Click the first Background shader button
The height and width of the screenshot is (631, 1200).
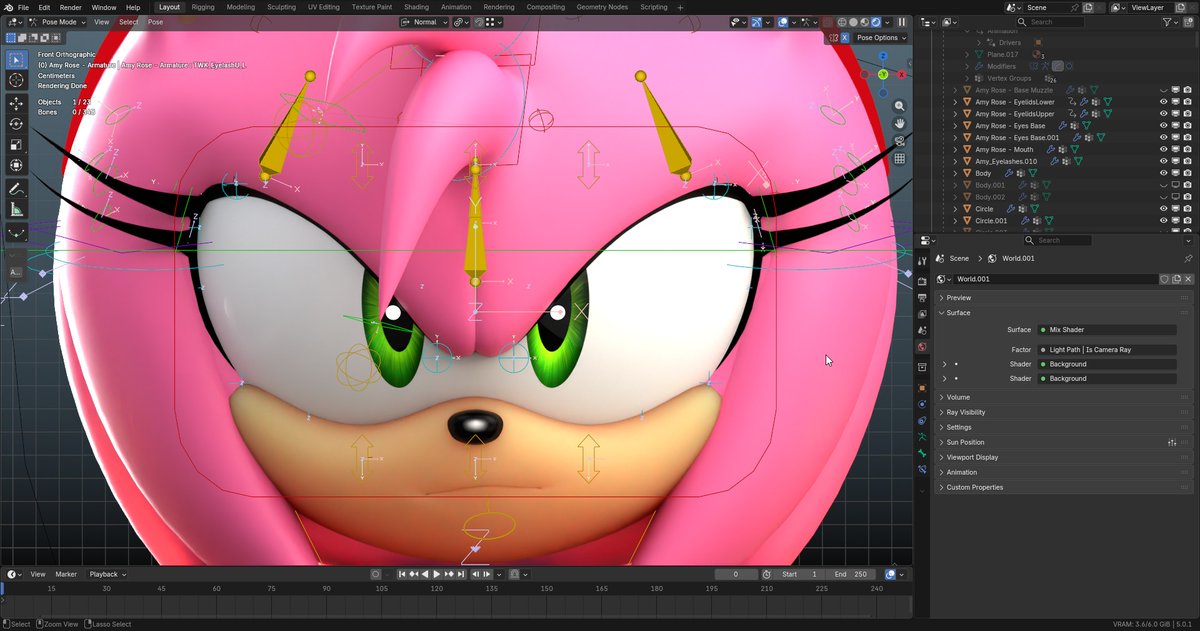[x=1107, y=364]
